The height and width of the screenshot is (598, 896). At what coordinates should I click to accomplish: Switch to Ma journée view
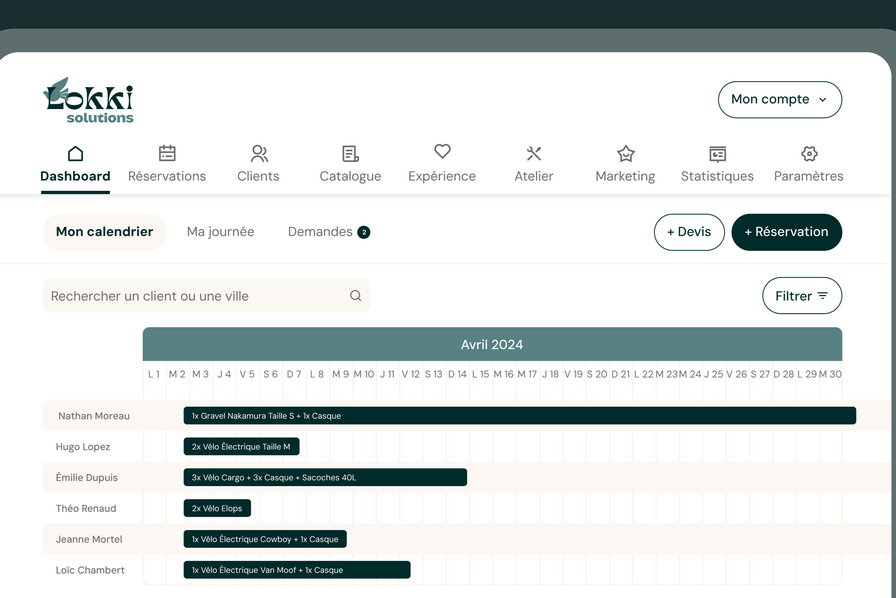point(221,232)
